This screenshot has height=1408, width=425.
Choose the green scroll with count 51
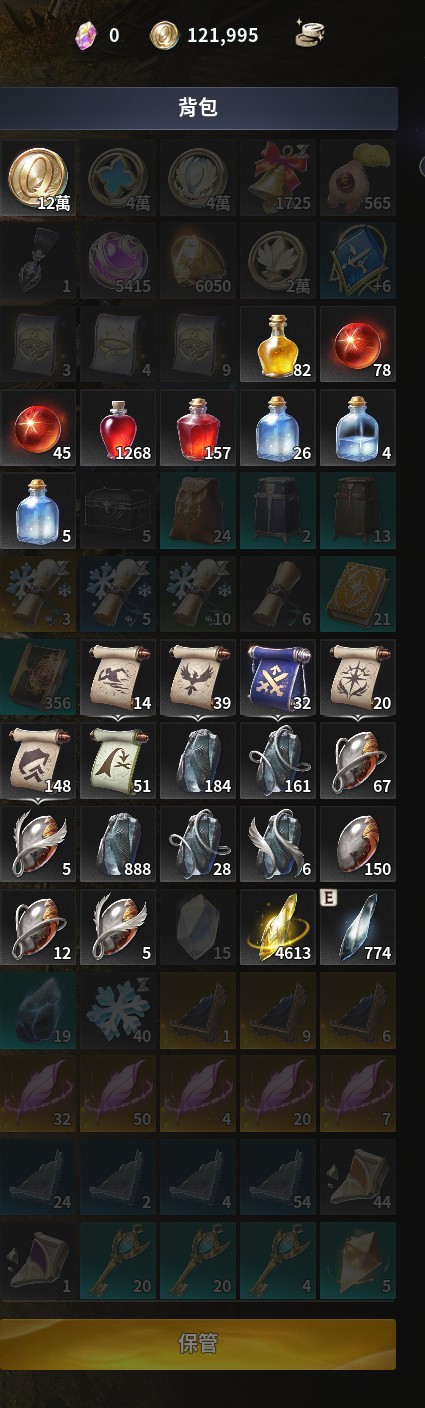click(x=118, y=760)
